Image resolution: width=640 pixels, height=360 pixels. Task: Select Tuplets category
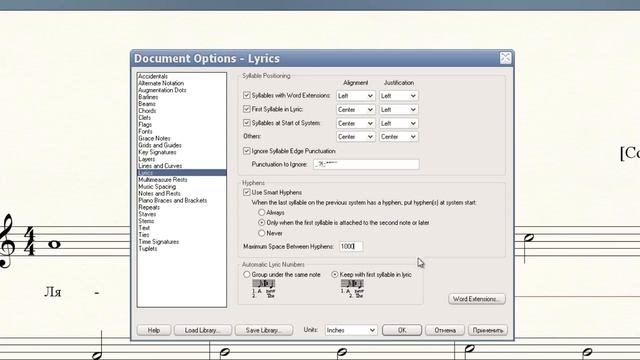coord(147,249)
